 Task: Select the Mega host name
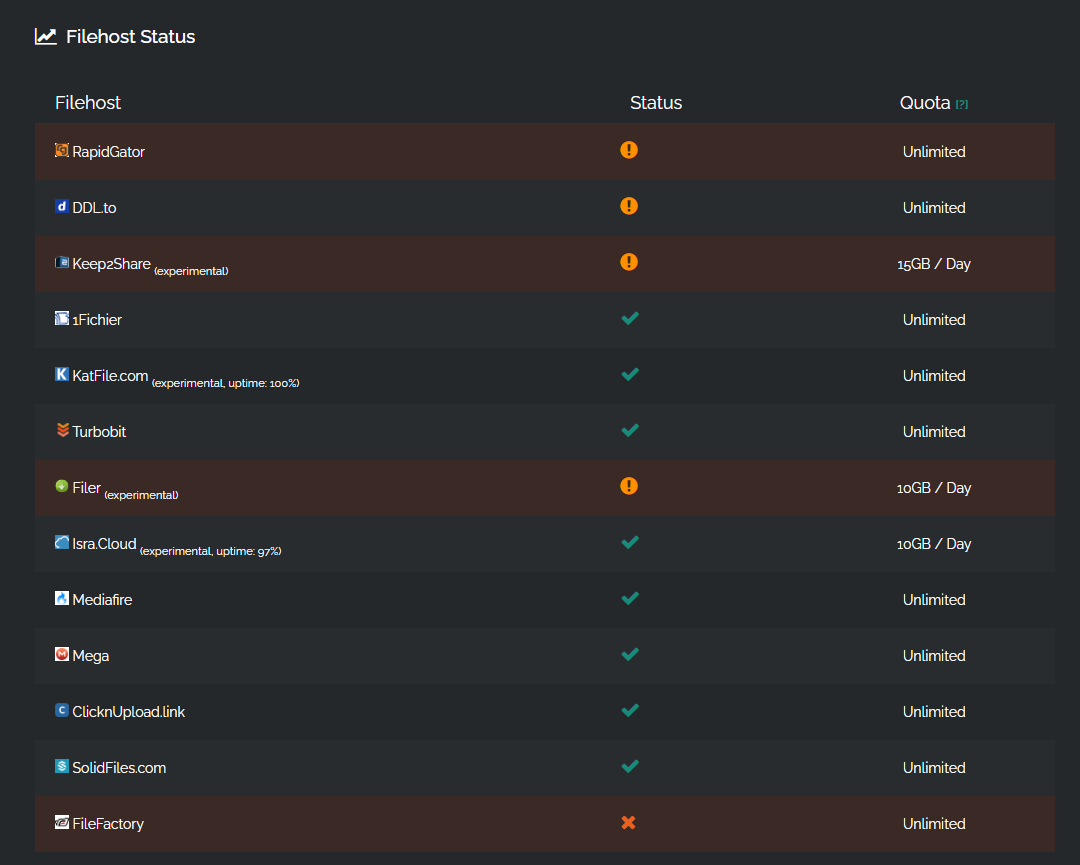(91, 656)
